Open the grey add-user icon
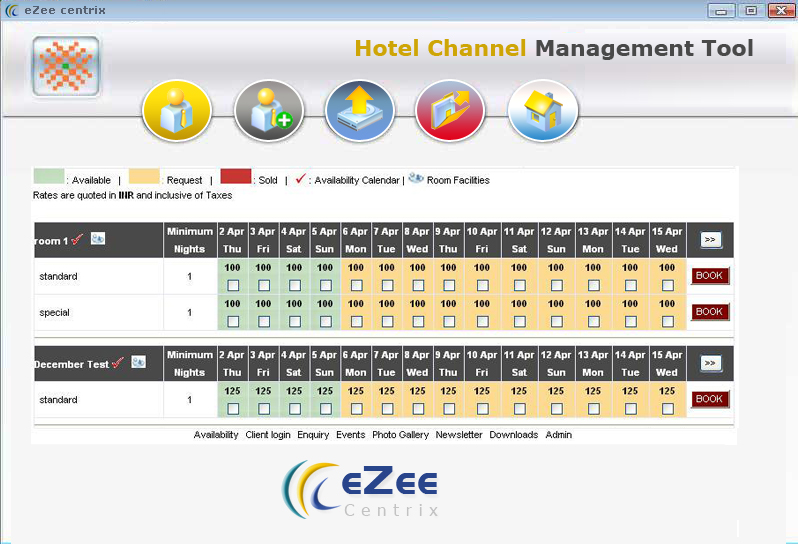This screenshot has width=798, height=544. (x=269, y=111)
